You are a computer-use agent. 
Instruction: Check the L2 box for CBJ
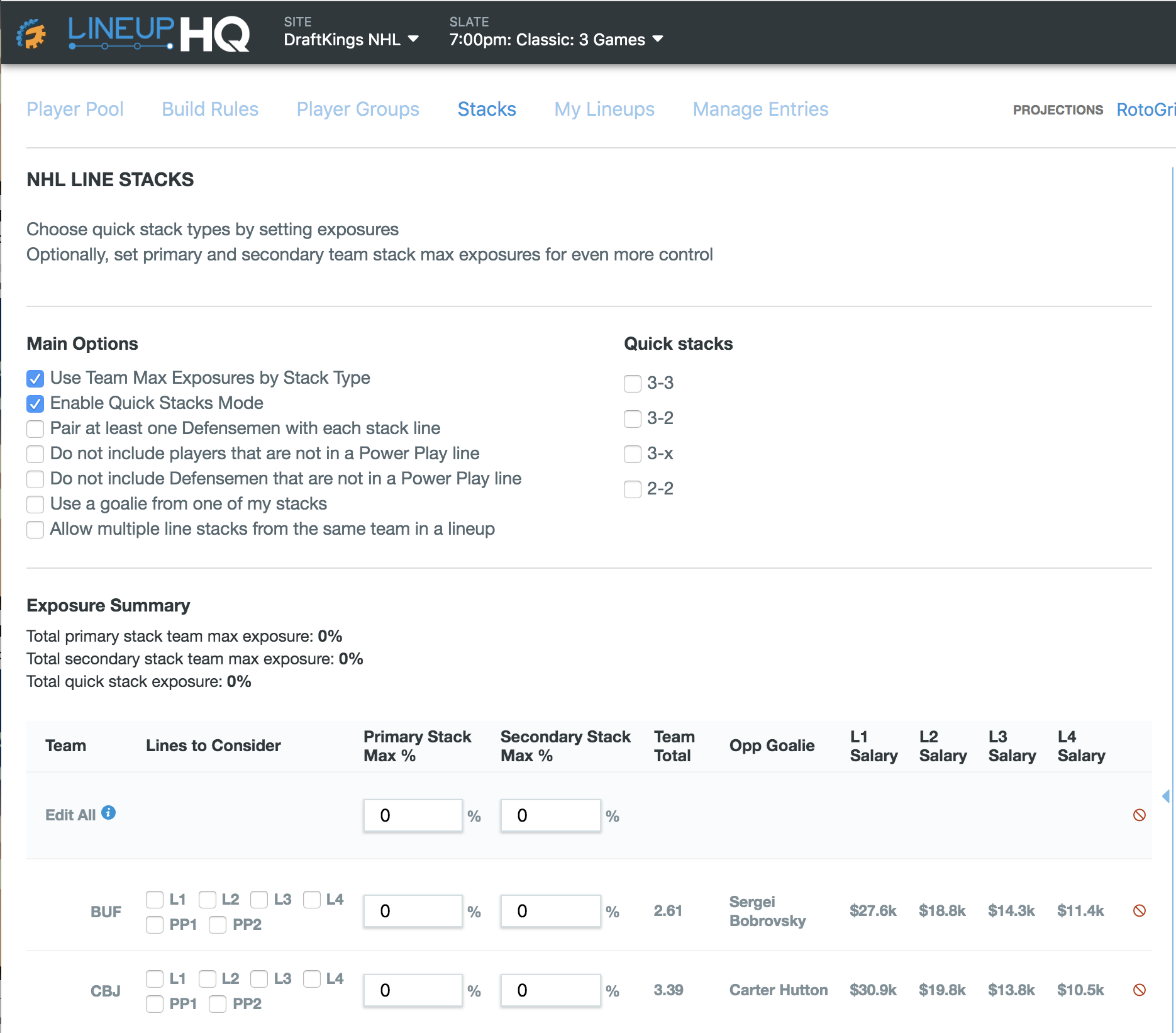(208, 979)
